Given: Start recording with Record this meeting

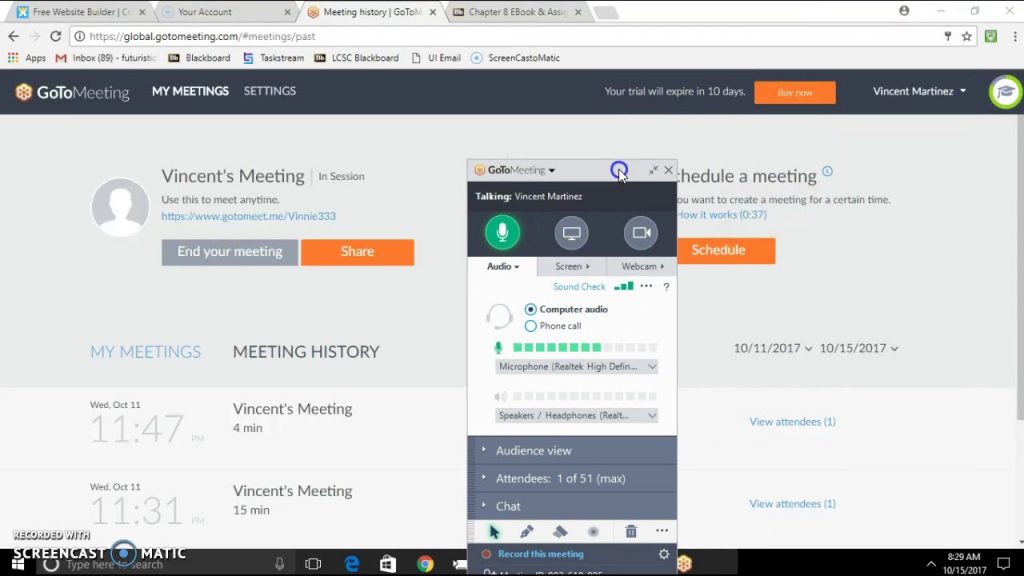Looking at the screenshot, I should [x=540, y=554].
